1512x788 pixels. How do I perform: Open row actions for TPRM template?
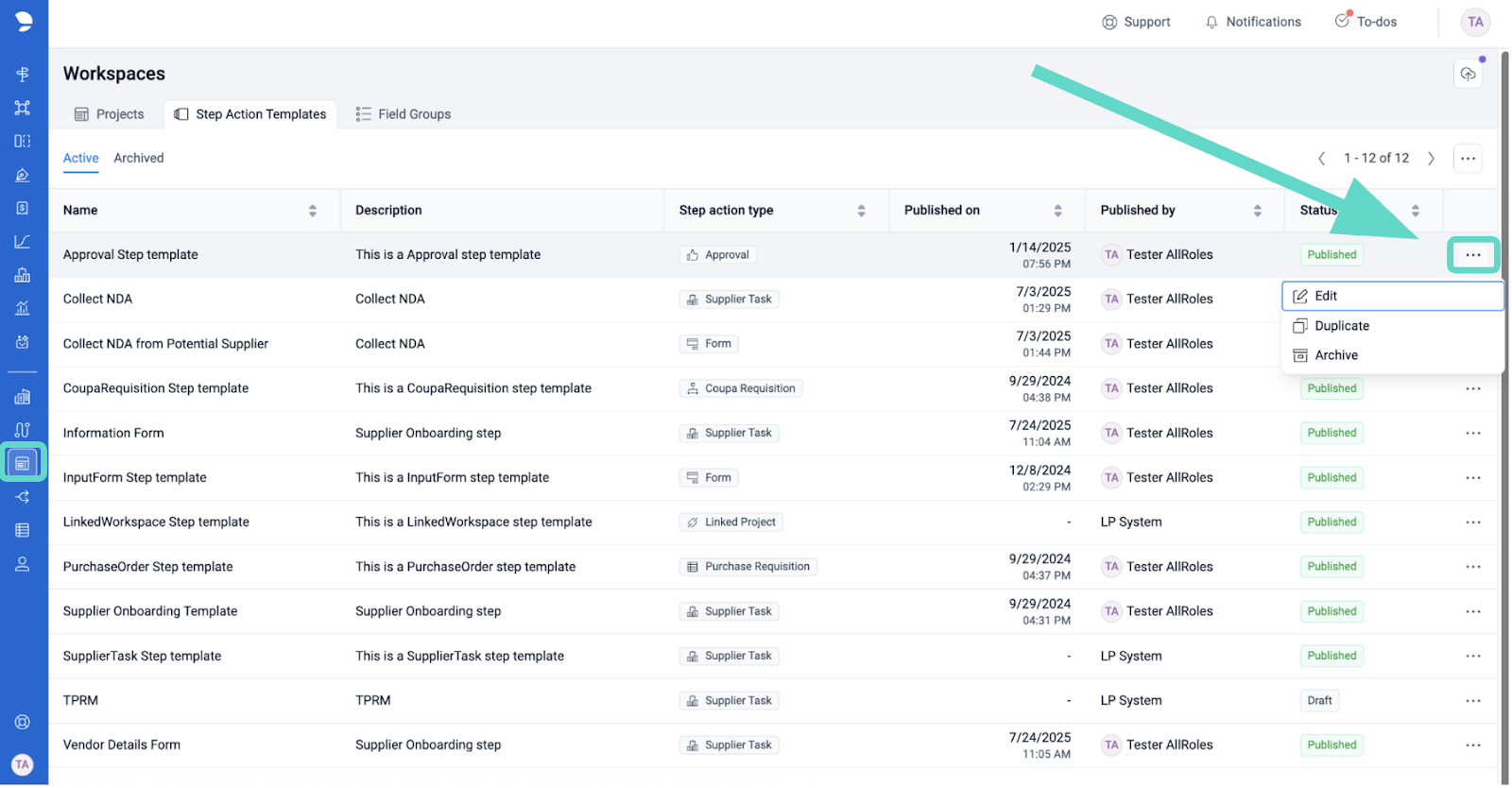point(1472,701)
